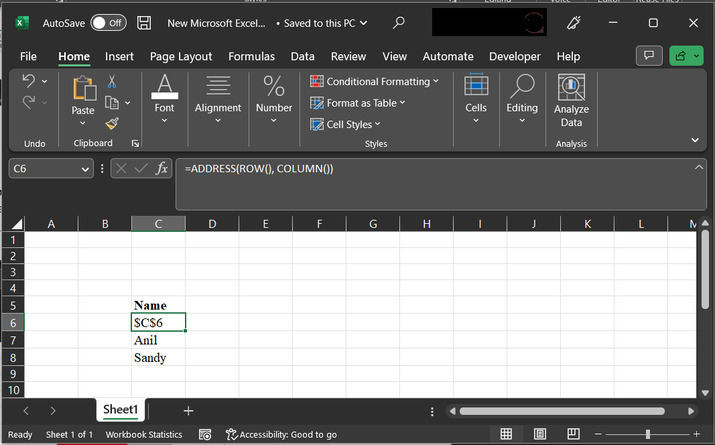Open the File menu
715x445 pixels.
tap(28, 57)
